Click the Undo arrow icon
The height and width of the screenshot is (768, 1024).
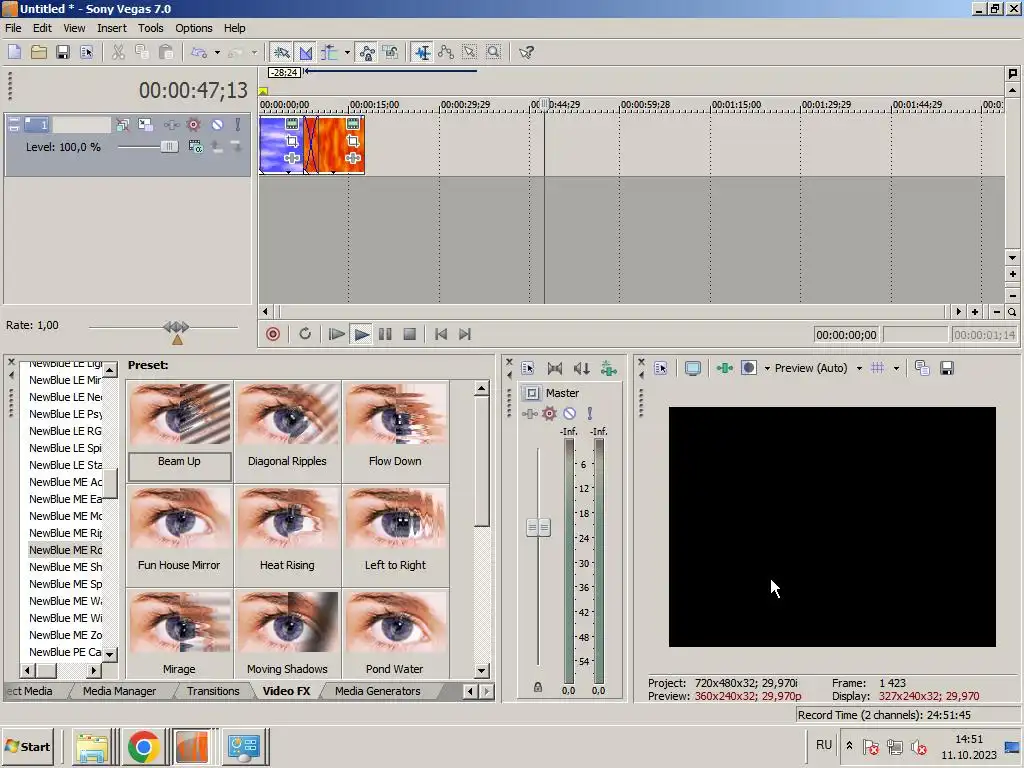point(199,52)
